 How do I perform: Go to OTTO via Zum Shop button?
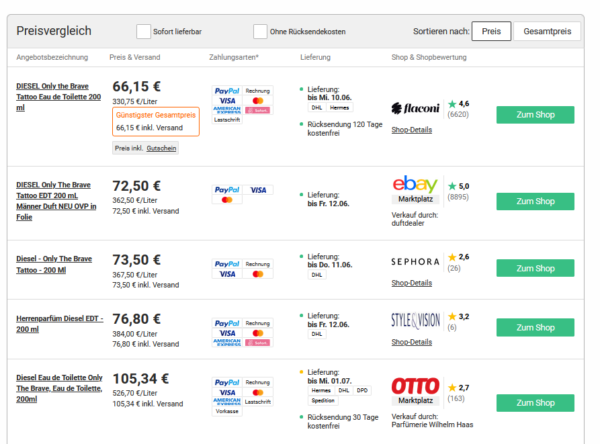coord(535,403)
